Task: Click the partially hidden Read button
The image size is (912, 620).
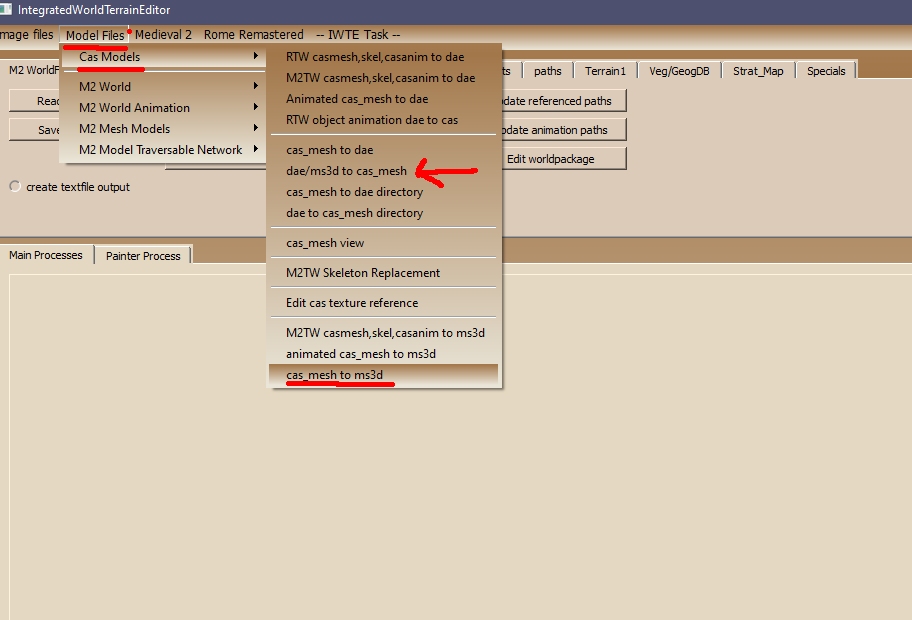Action: click(x=35, y=101)
